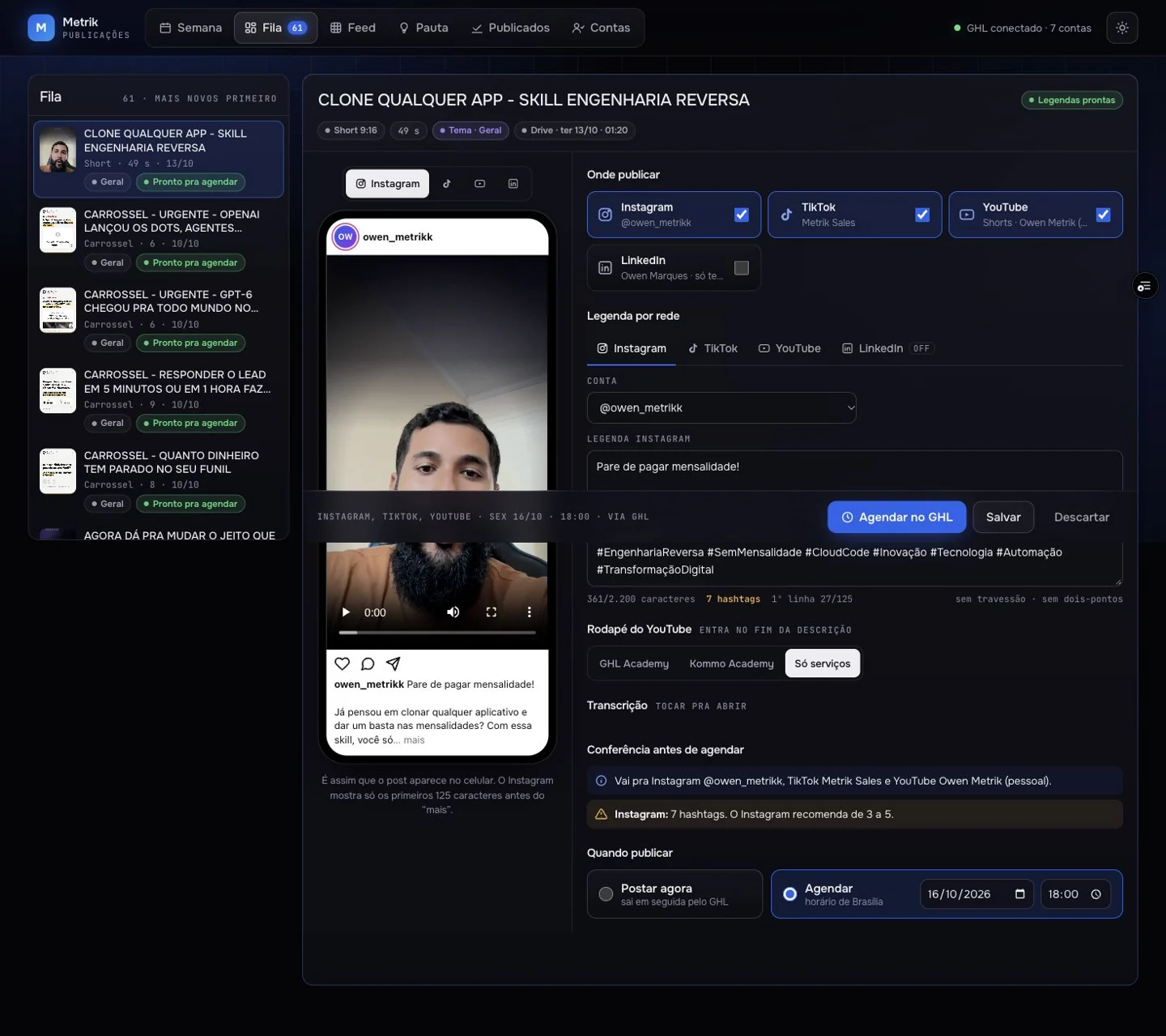Viewport: 1166px width, 1036px height.
Task: Open the clock picker in time field
Action: coord(1096,894)
